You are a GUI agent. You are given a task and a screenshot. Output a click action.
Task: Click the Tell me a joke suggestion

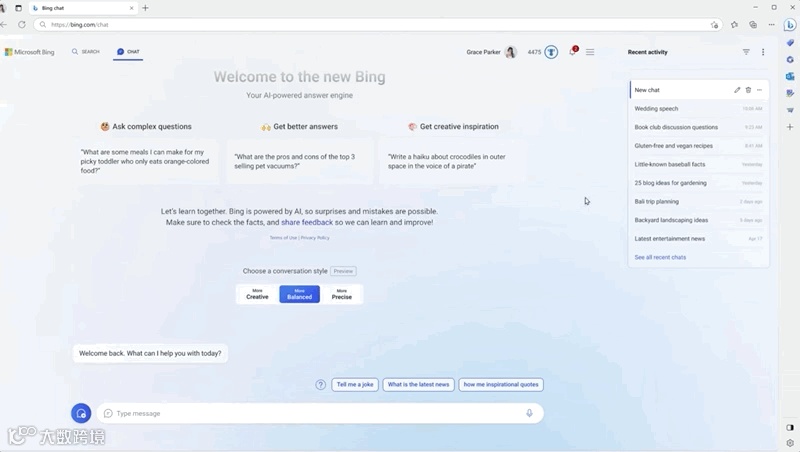355,385
